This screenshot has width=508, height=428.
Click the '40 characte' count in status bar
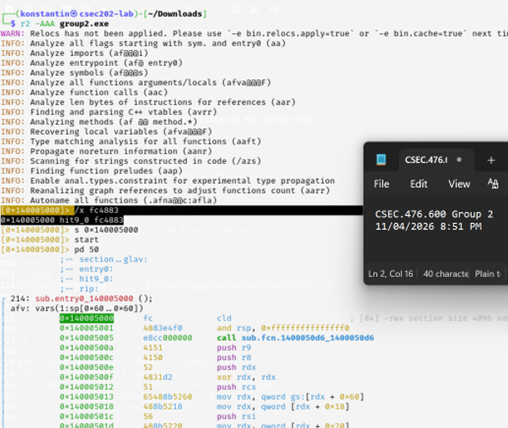[445, 274]
